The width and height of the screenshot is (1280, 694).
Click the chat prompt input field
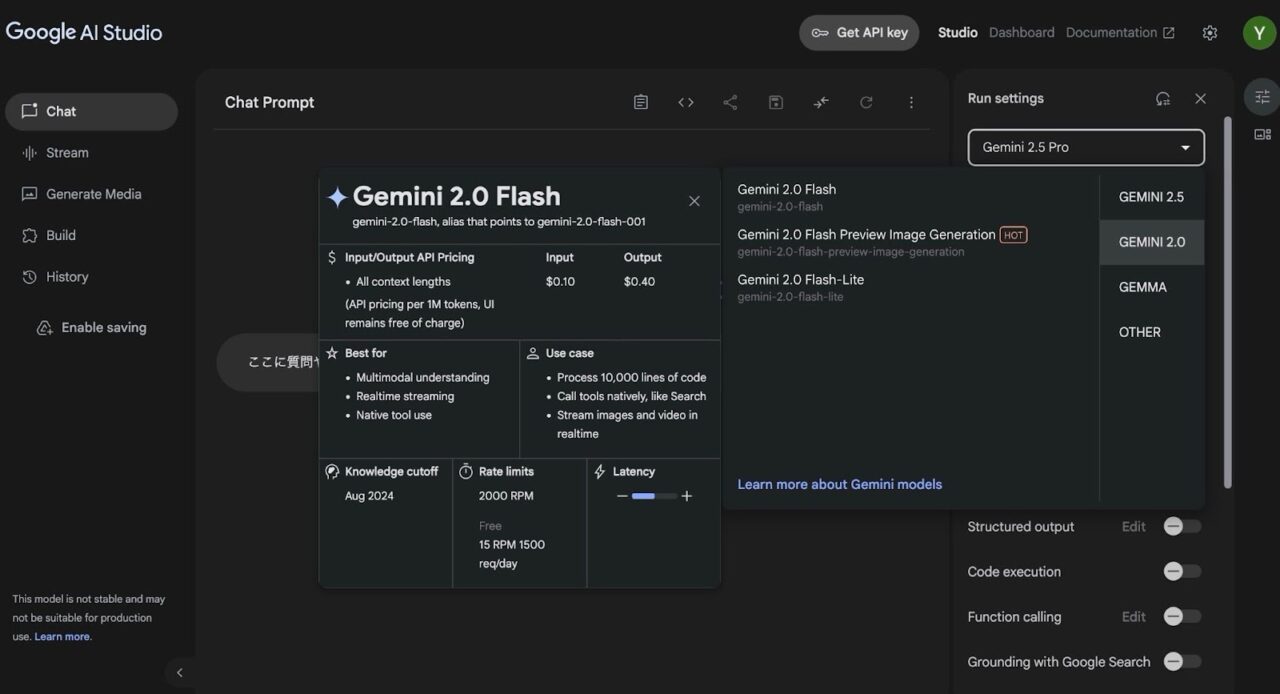pyautogui.click(x=268, y=362)
